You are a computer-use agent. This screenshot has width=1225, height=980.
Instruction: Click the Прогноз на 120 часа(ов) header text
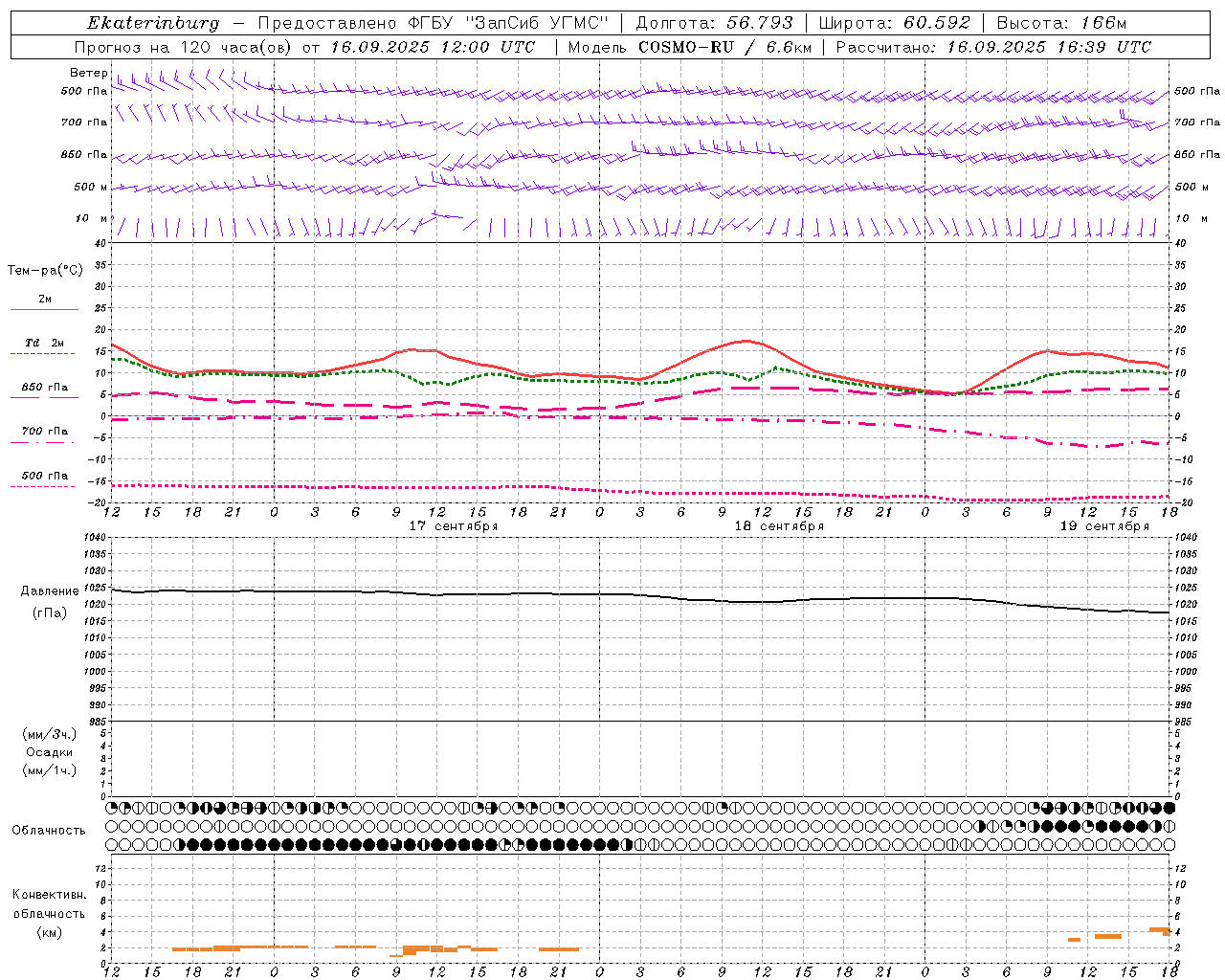(x=184, y=47)
